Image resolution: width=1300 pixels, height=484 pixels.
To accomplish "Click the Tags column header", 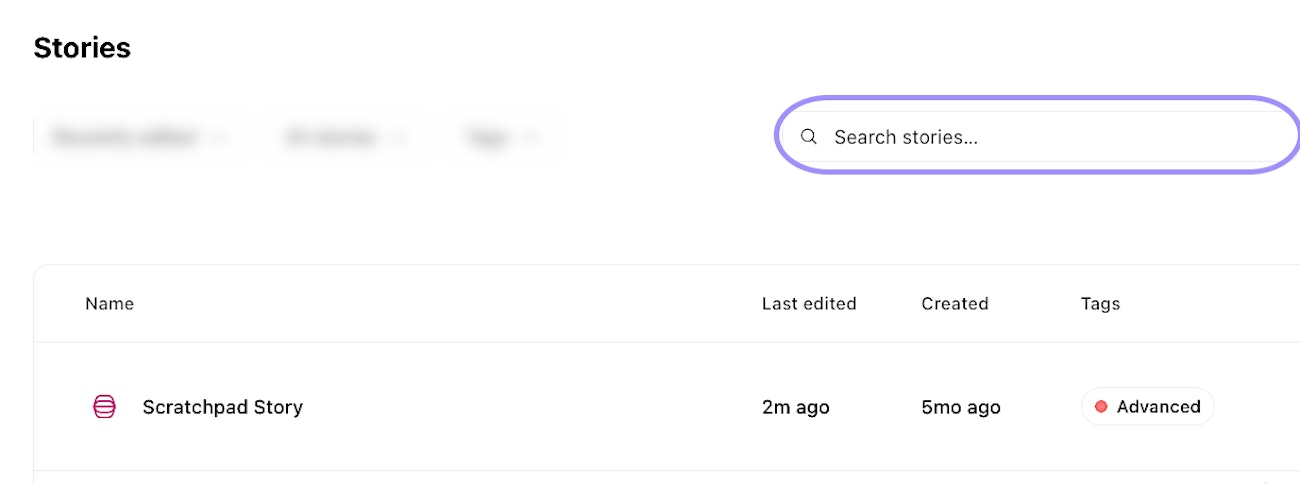I will tap(1100, 304).
